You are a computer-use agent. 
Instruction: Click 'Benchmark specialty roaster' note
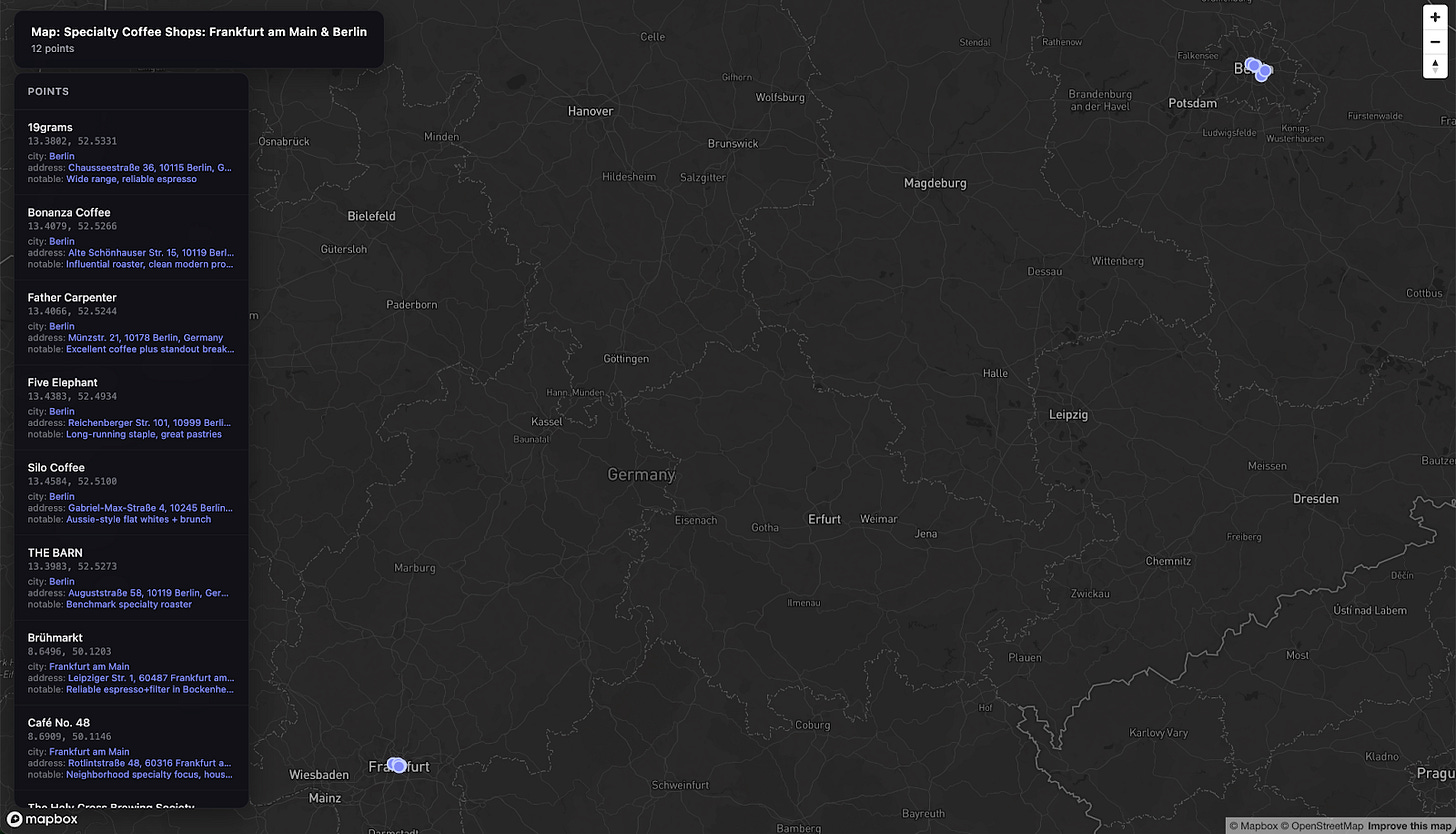click(x=129, y=604)
